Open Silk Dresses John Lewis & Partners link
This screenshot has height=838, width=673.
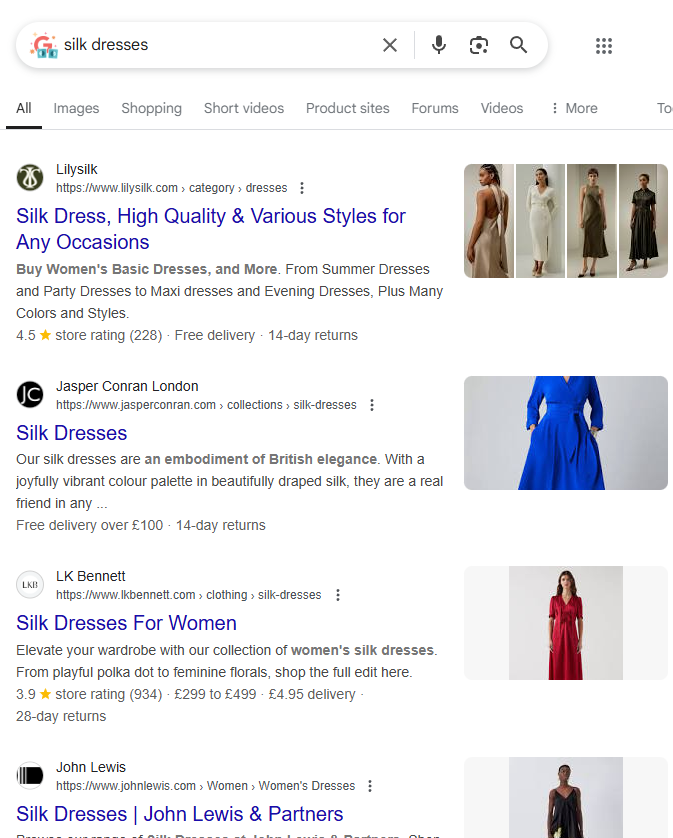tap(180, 814)
